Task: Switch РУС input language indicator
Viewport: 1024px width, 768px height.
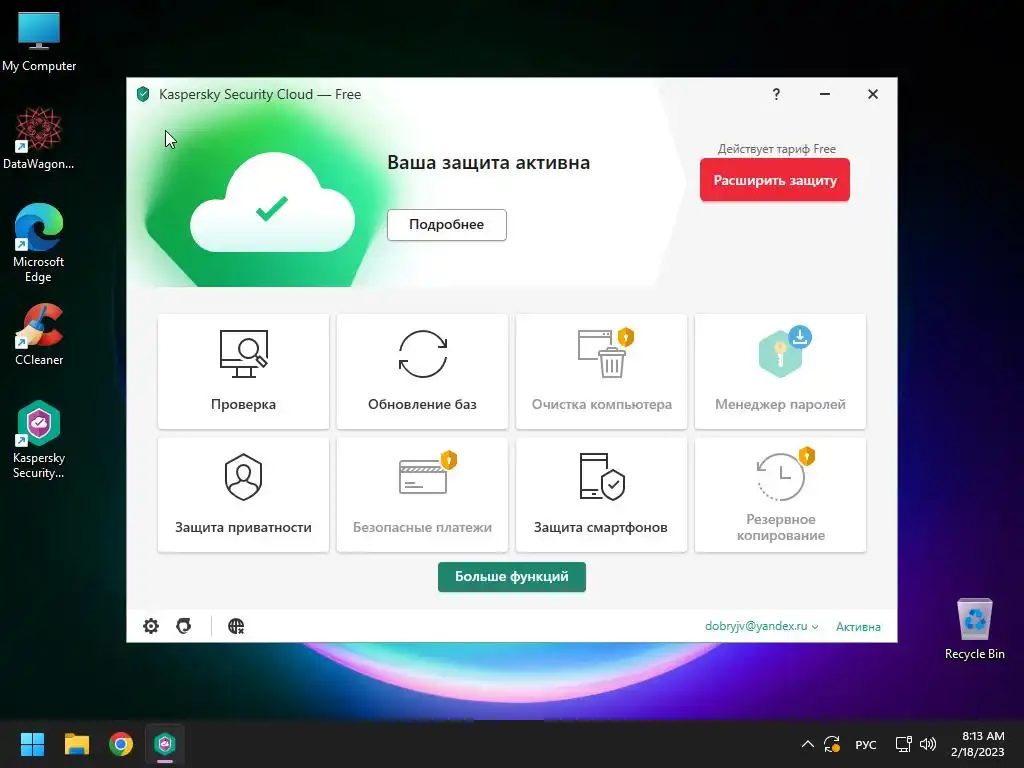Action: coord(865,744)
